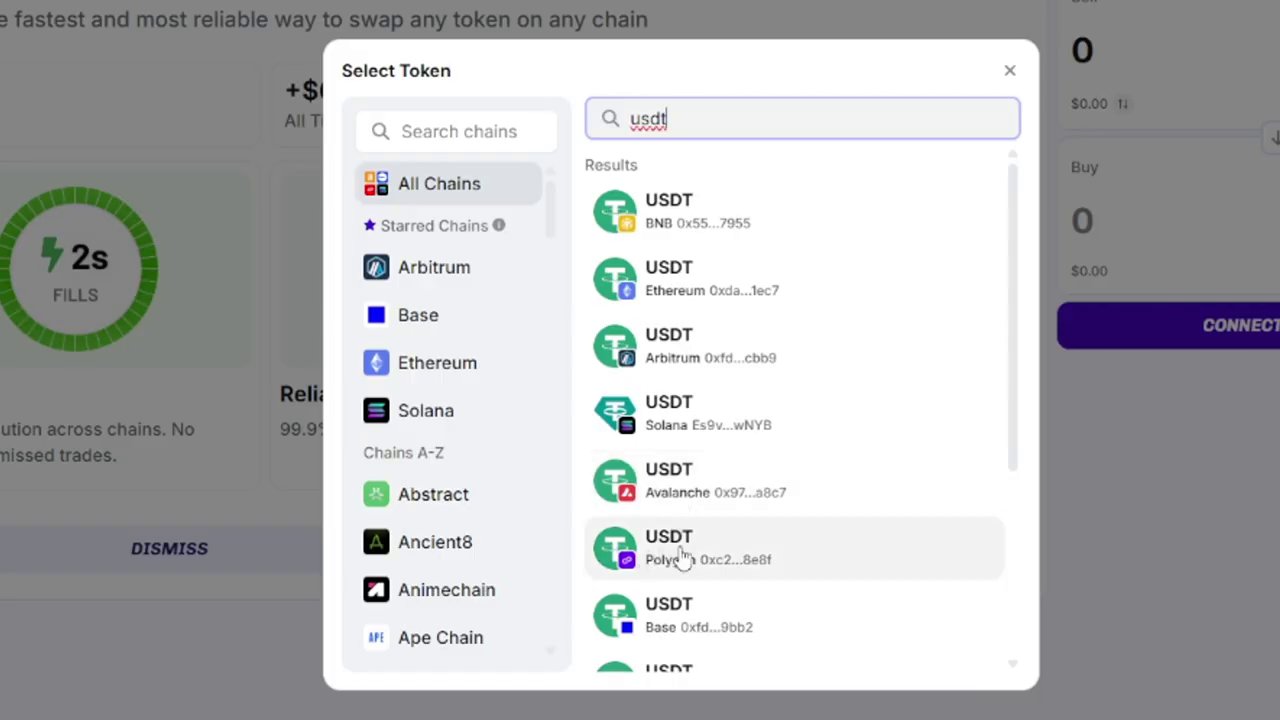Click the Abstract chain icon
The height and width of the screenshot is (720, 1280).
(x=376, y=494)
